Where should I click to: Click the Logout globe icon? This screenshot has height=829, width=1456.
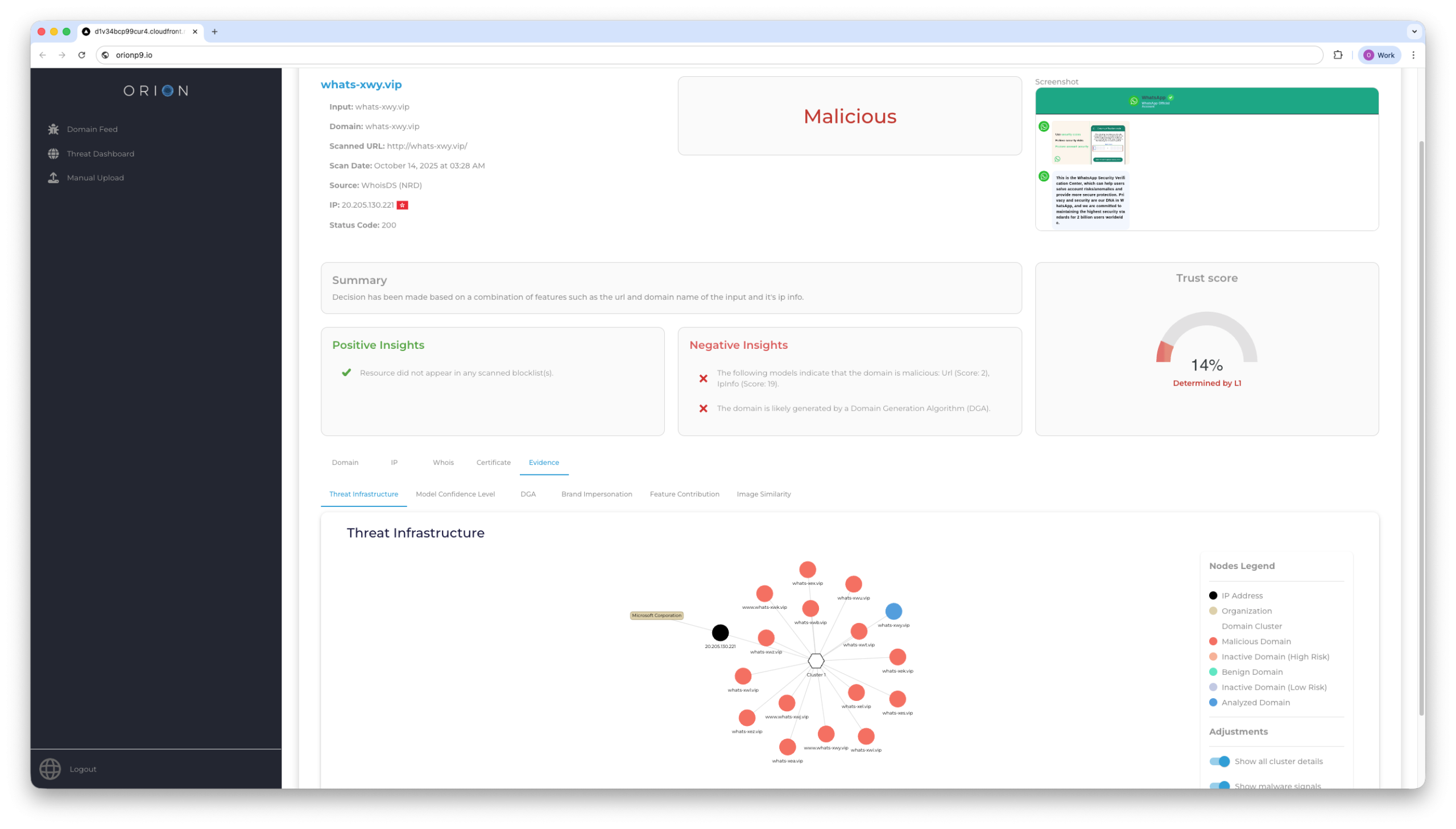coord(50,769)
